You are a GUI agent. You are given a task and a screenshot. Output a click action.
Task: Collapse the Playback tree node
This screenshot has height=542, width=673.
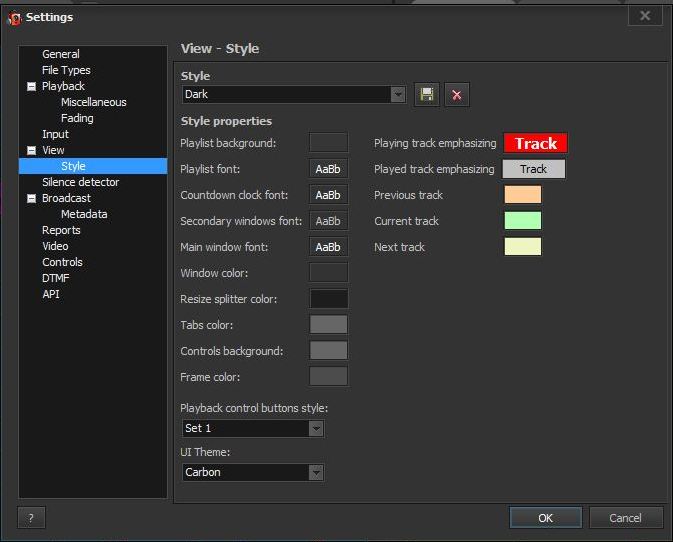31,86
